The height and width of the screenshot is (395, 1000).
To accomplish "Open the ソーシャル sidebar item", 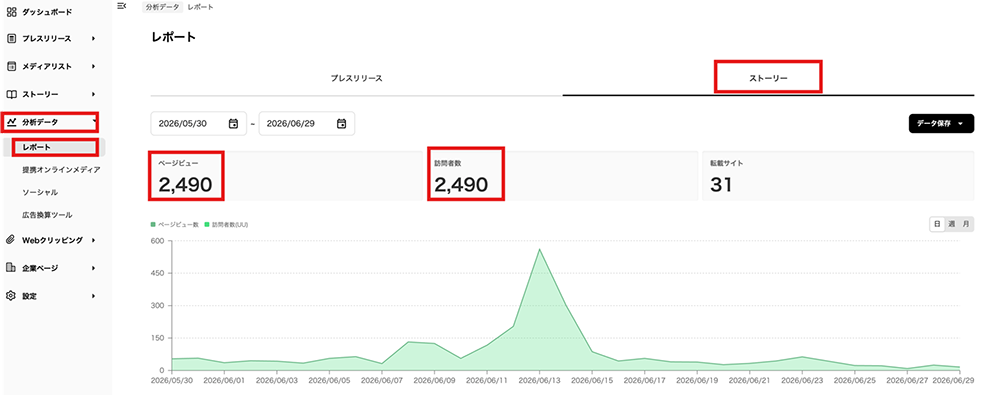I will 40,192.
